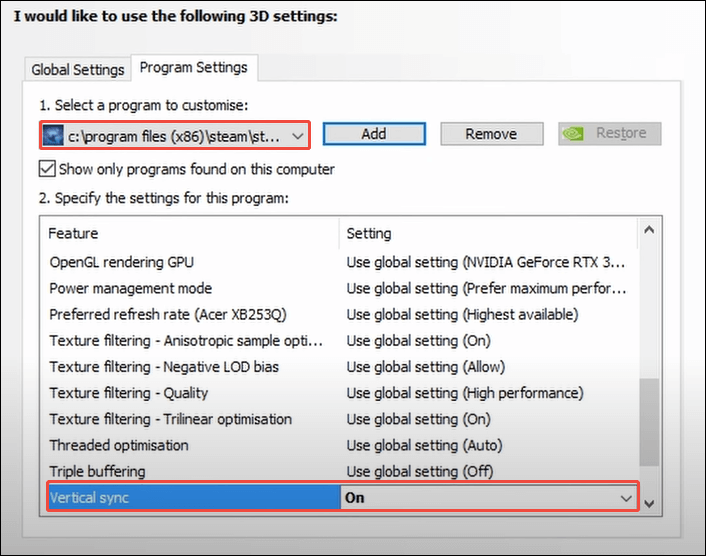706x556 pixels.
Task: Select the Preferred refresh rate feature row
Action: [x=164, y=314]
